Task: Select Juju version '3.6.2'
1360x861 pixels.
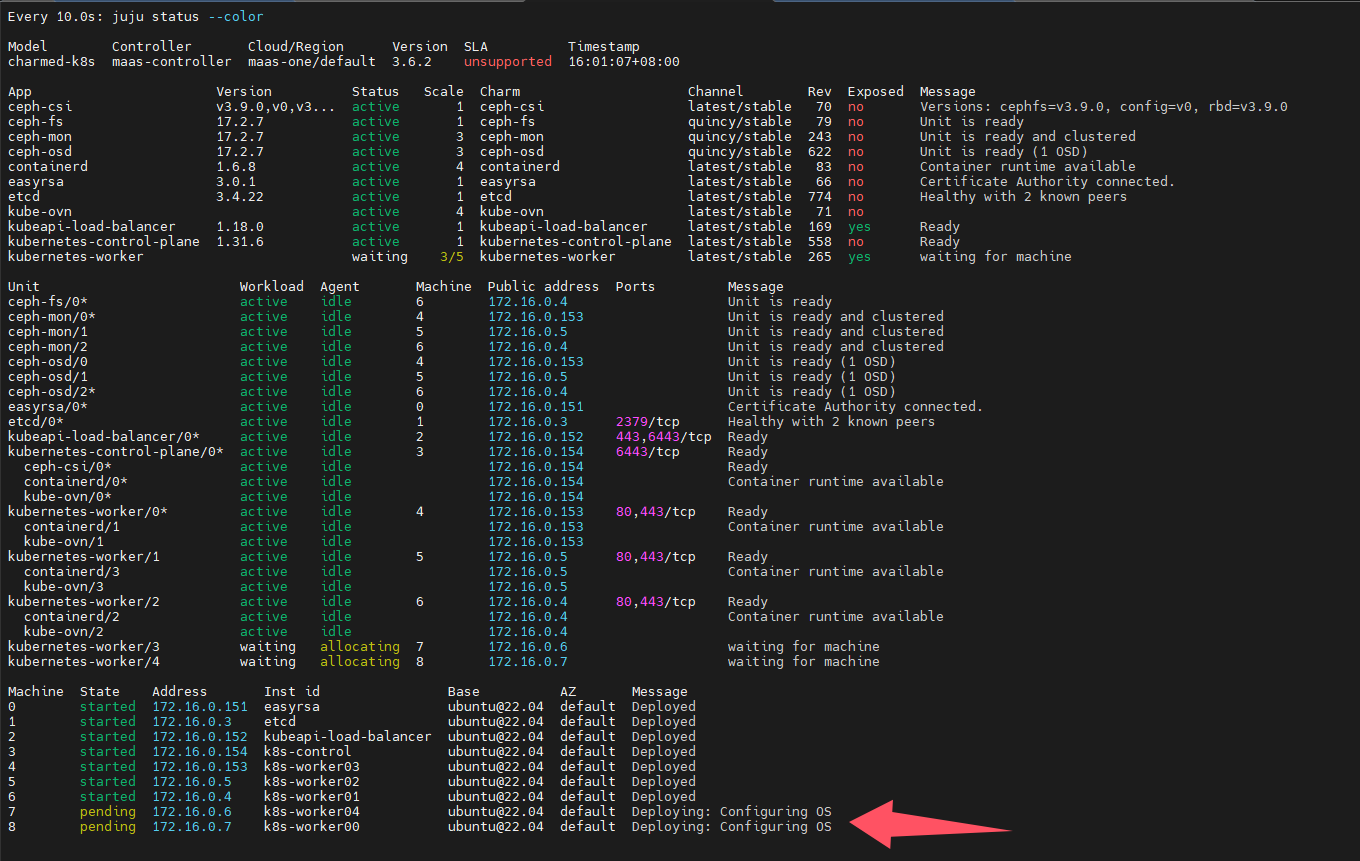Action: (x=412, y=62)
